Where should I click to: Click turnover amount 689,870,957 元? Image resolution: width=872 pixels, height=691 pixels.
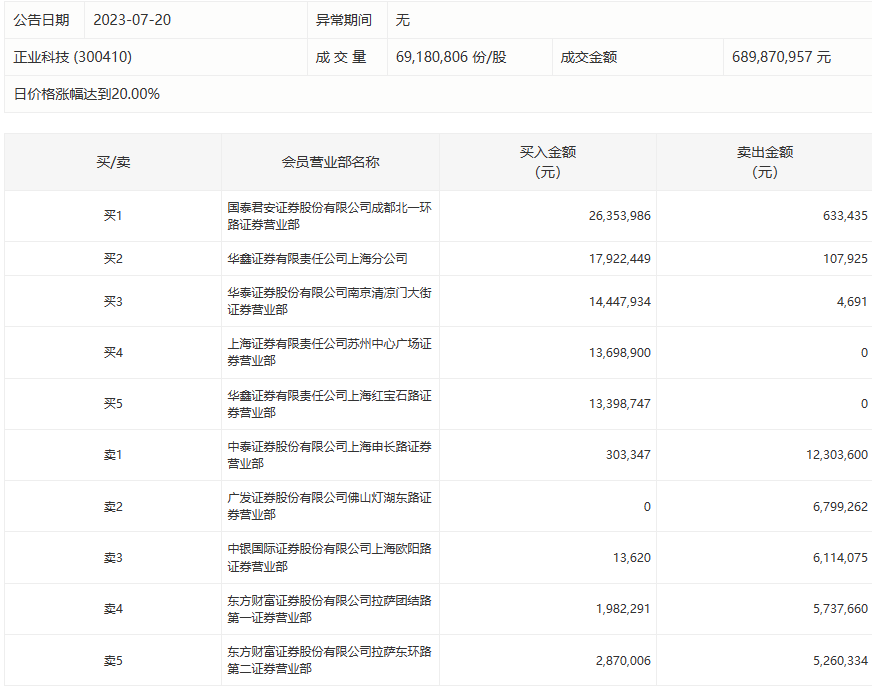click(781, 57)
